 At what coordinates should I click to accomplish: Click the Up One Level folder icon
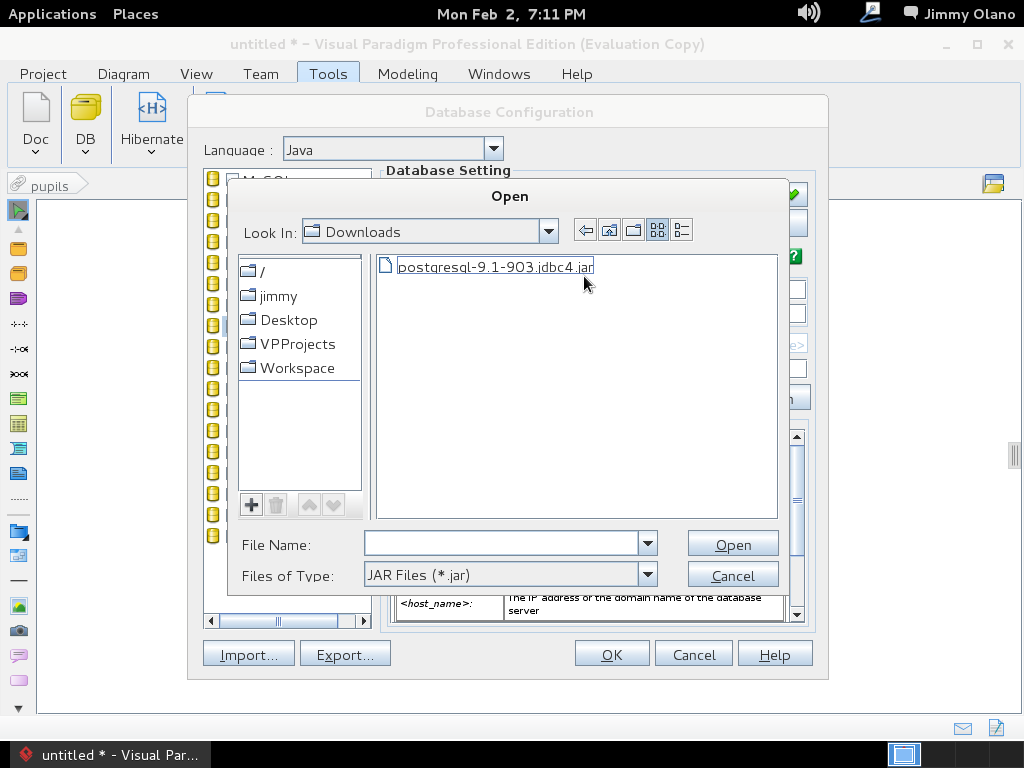[609, 231]
